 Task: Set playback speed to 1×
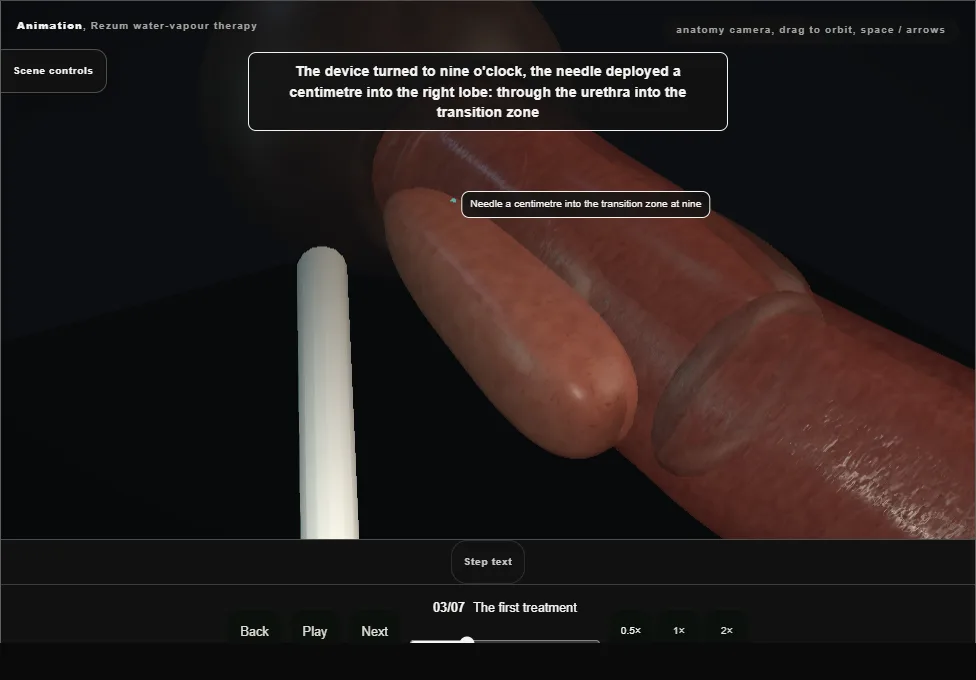tap(678, 630)
